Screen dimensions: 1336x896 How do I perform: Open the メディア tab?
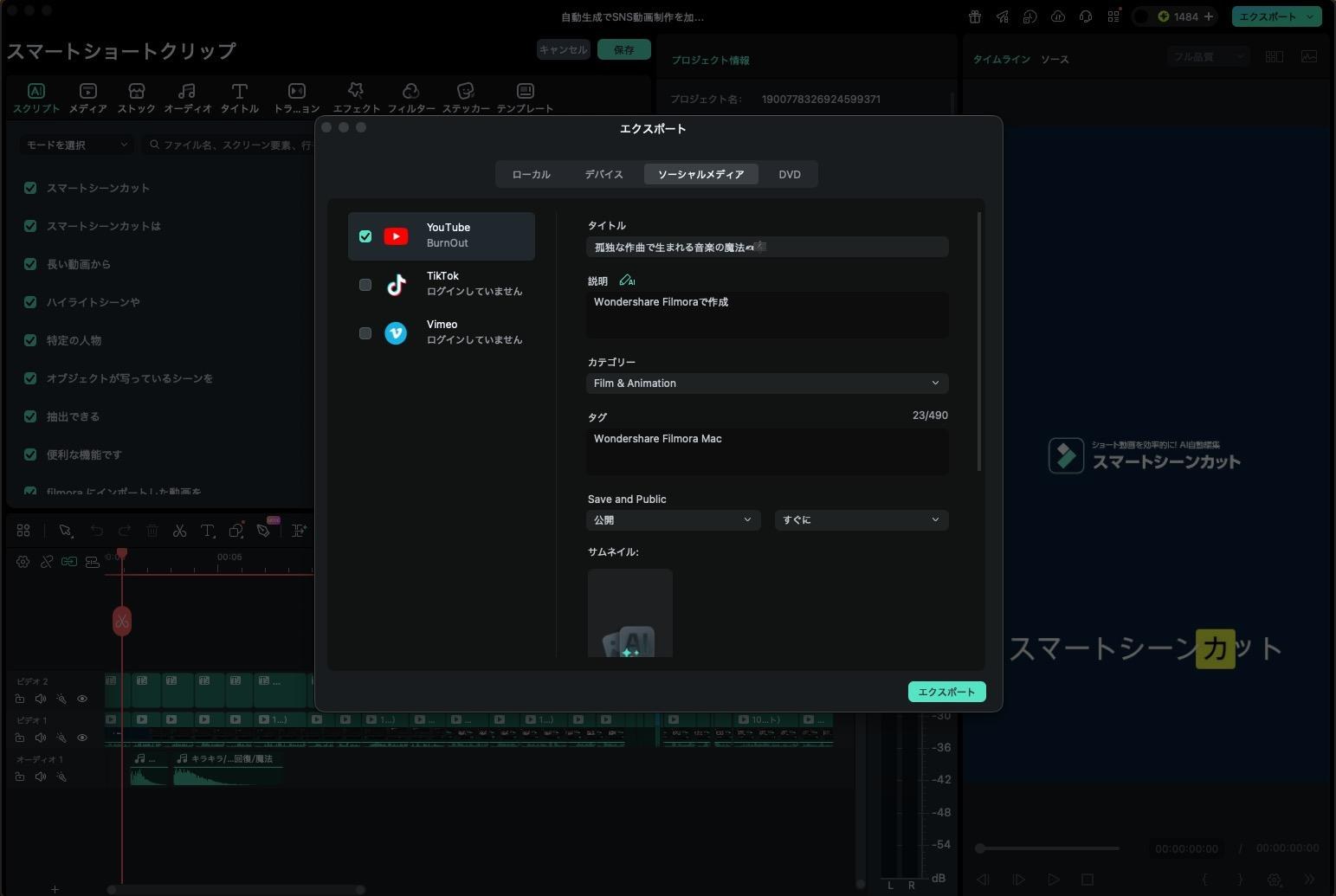(87, 98)
